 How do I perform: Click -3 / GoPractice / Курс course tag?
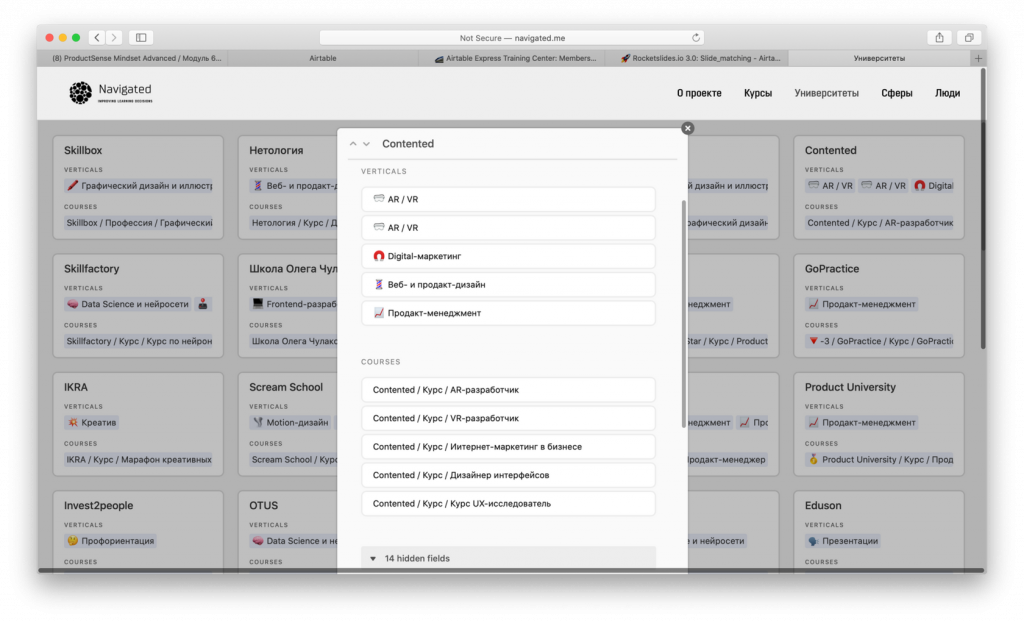(x=880, y=341)
